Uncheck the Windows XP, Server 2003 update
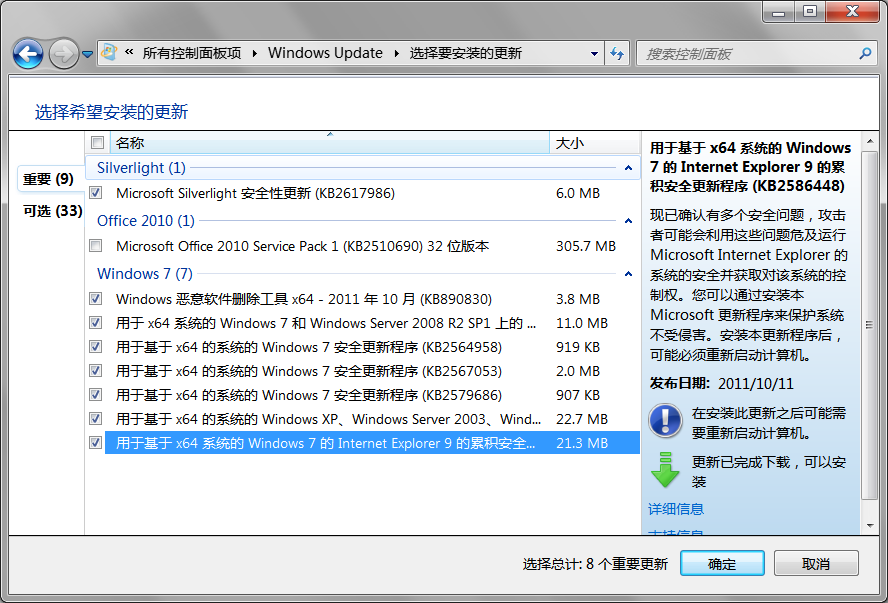 pyautogui.click(x=96, y=419)
